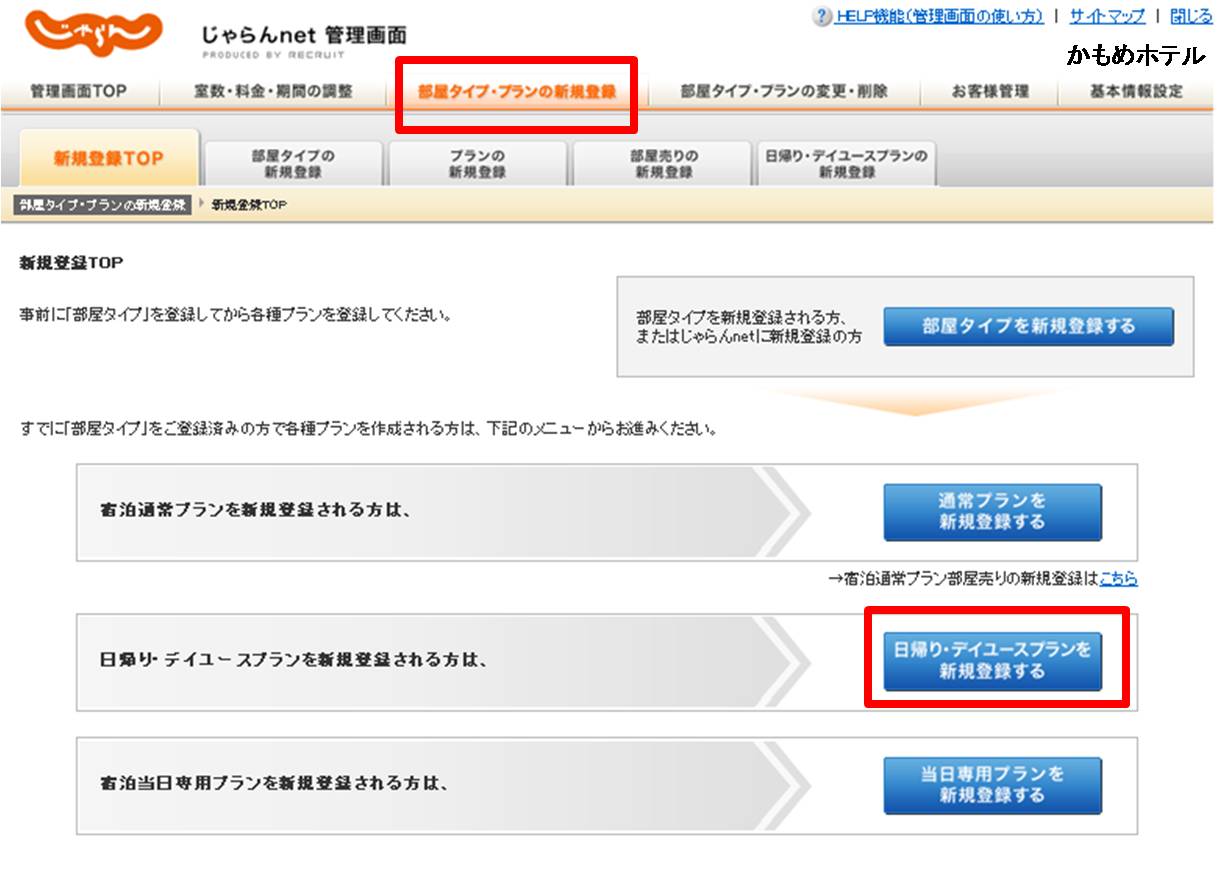Go to 管理画面TOP menu
Screen dimensions: 1223x883
(x=79, y=91)
